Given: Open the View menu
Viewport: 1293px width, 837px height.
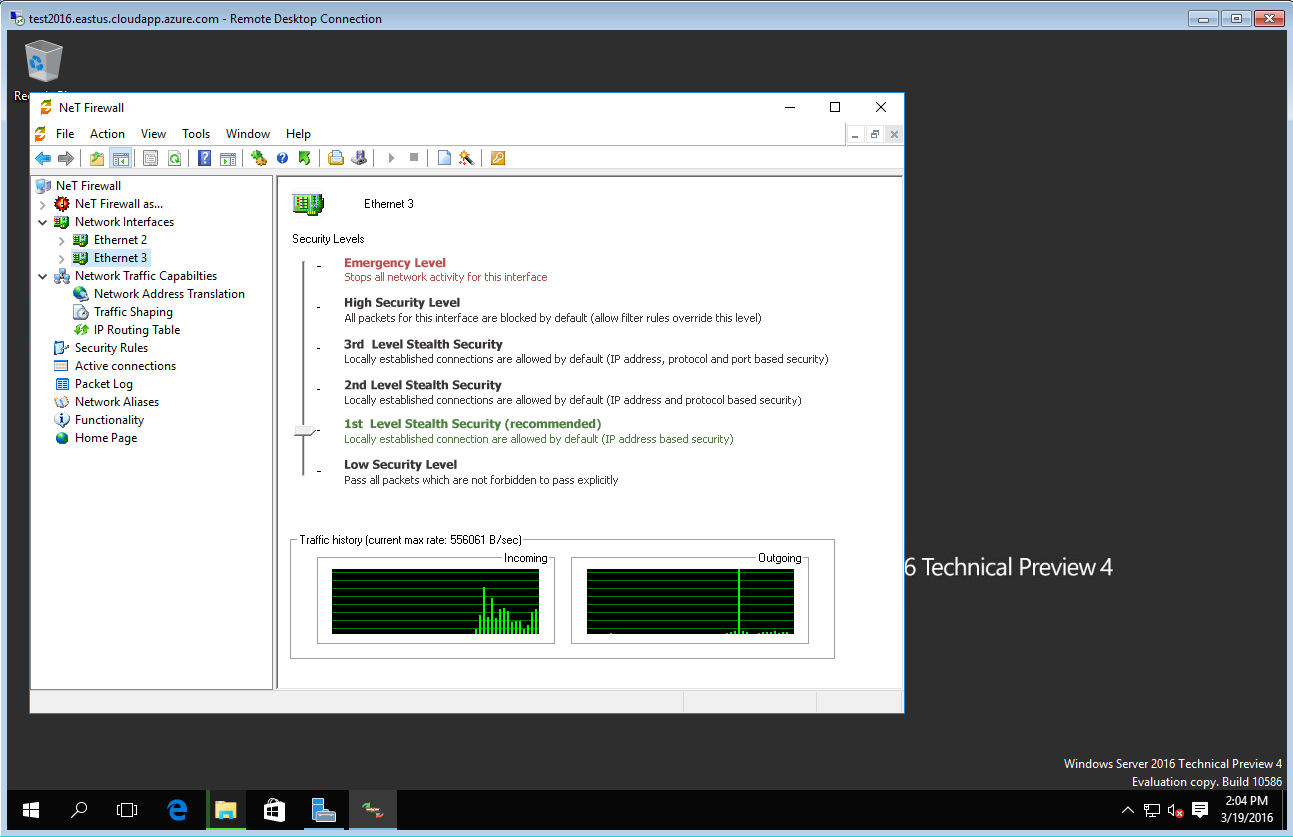Looking at the screenshot, I should pos(153,134).
